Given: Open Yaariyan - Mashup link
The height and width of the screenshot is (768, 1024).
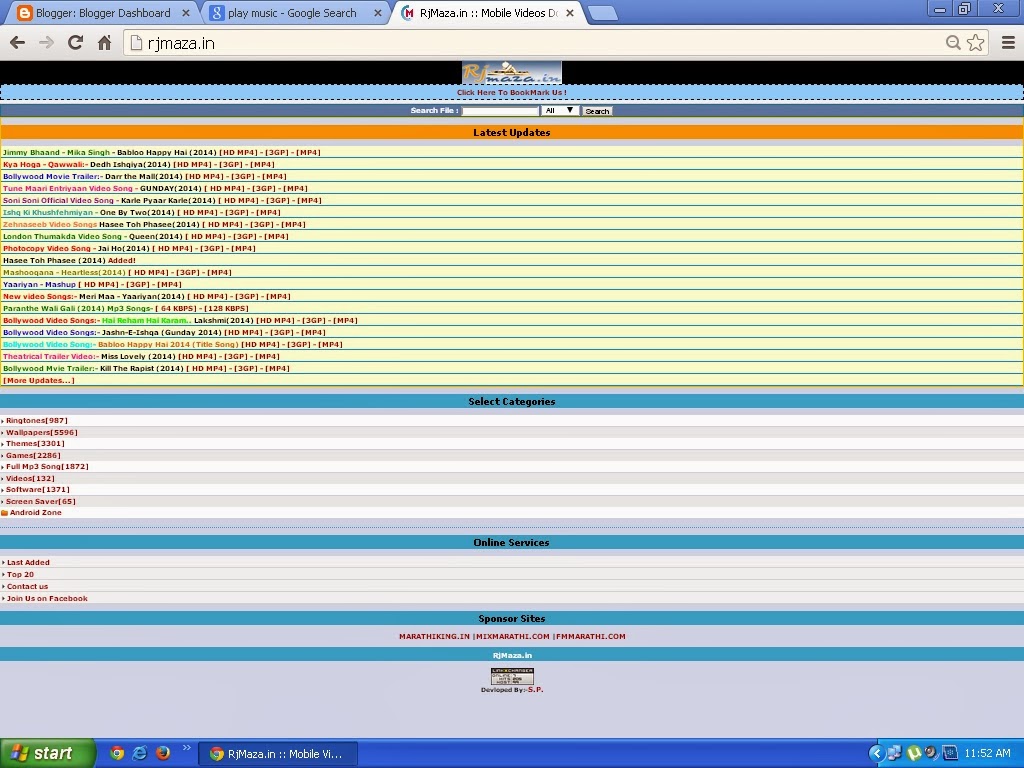Looking at the screenshot, I should pyautogui.click(x=39, y=284).
